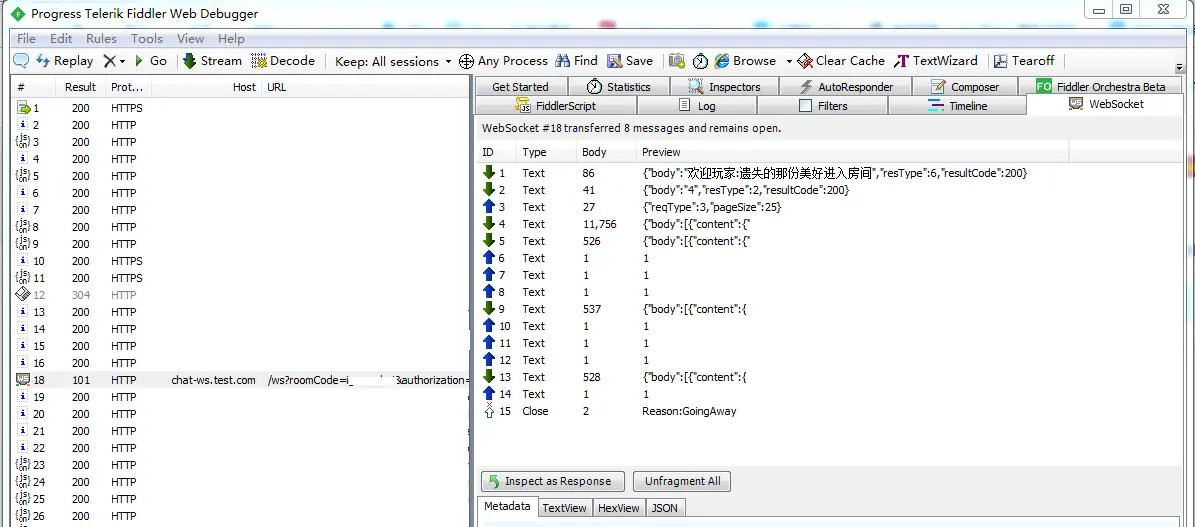Viewport: 1195px width, 527px height.
Task: Sort messages by Type column header
Action: [546, 152]
